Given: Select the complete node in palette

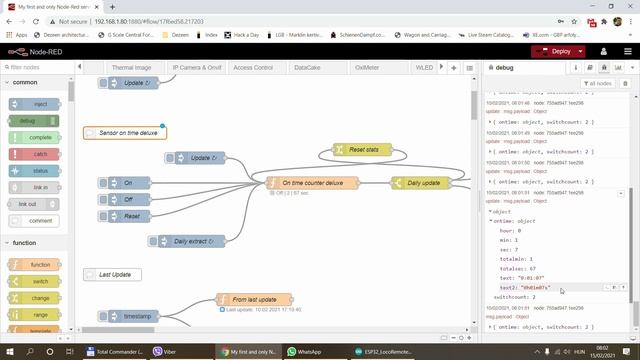Looking at the screenshot, I should coord(34,138).
